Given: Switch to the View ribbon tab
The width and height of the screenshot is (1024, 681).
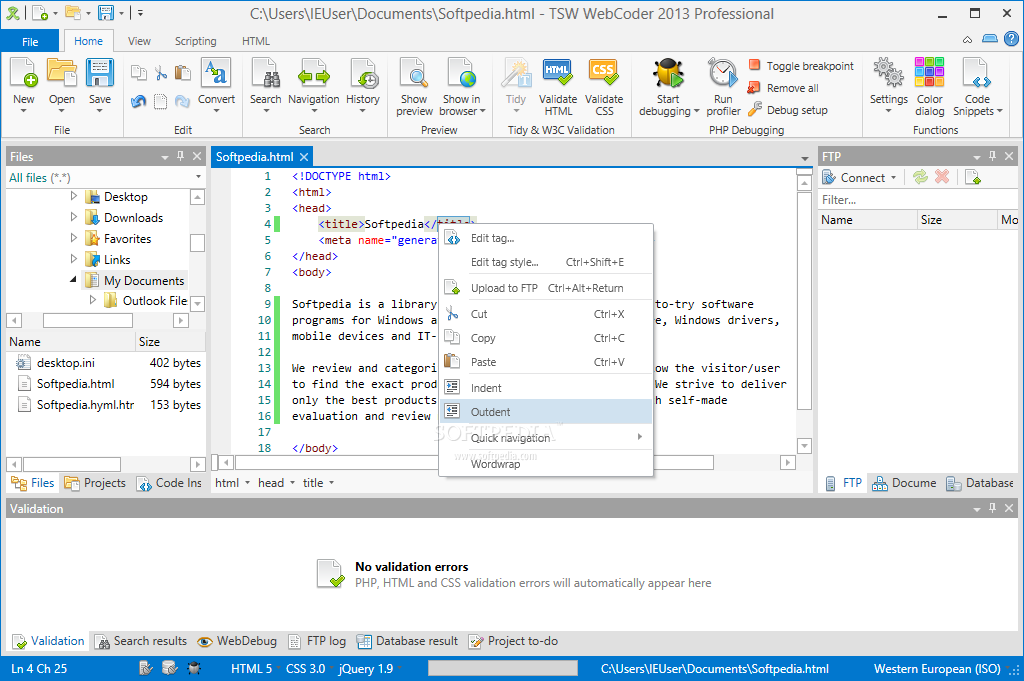Looking at the screenshot, I should [139, 41].
